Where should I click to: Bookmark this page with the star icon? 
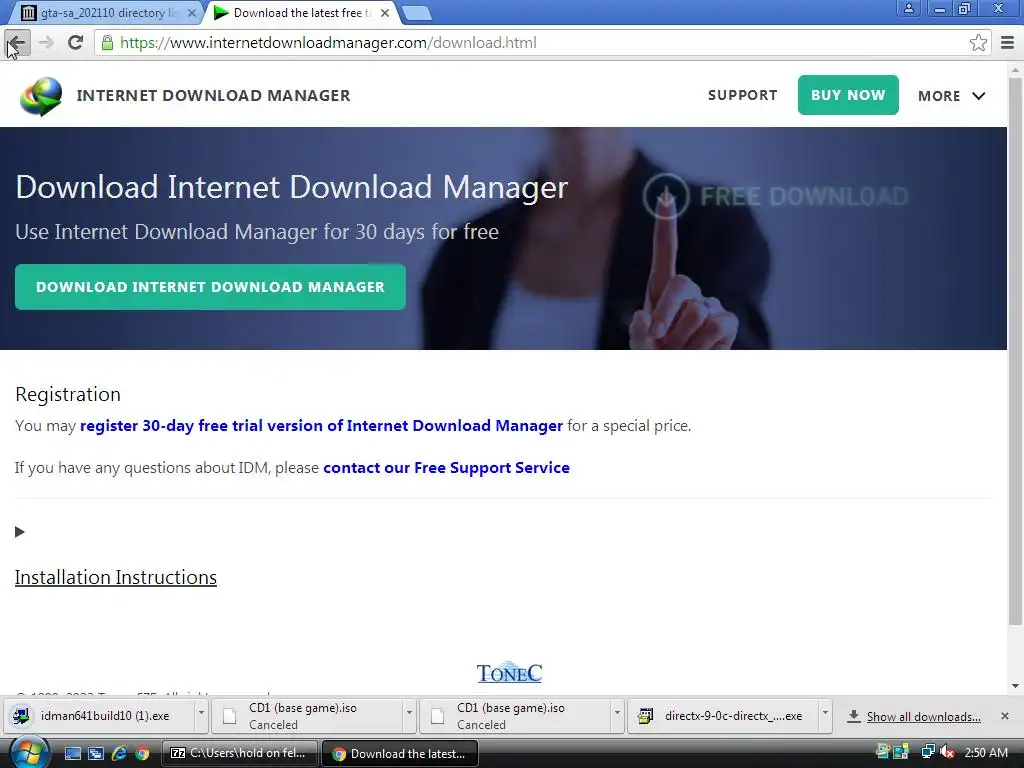(x=978, y=43)
